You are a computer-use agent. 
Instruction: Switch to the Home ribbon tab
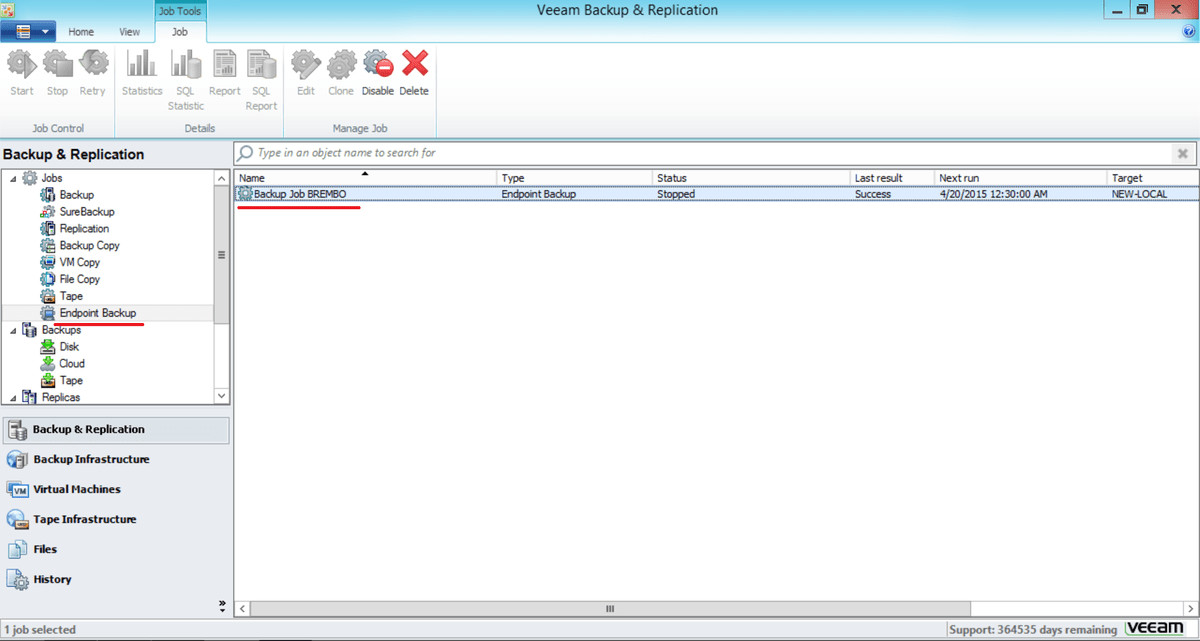80,31
